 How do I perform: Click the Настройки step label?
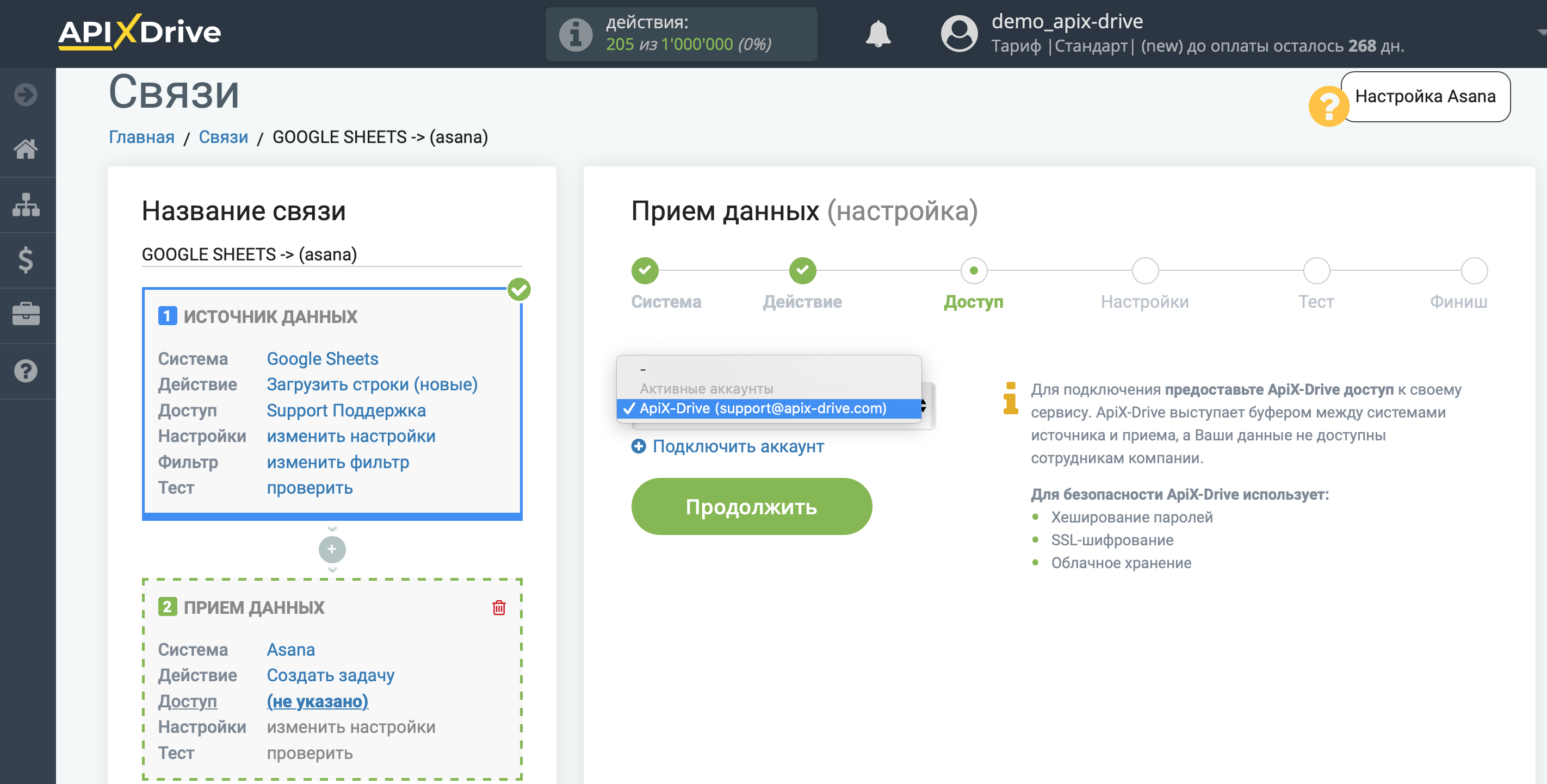(x=1144, y=301)
